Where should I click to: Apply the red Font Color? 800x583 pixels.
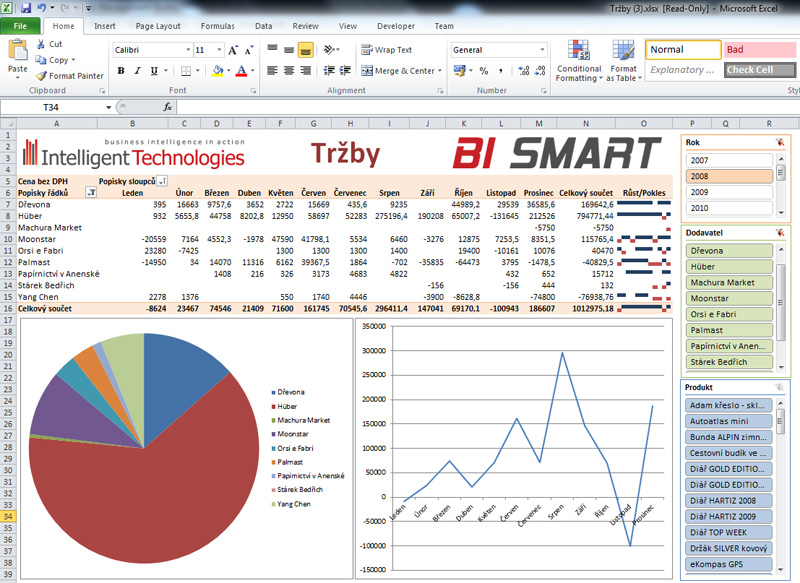241,71
